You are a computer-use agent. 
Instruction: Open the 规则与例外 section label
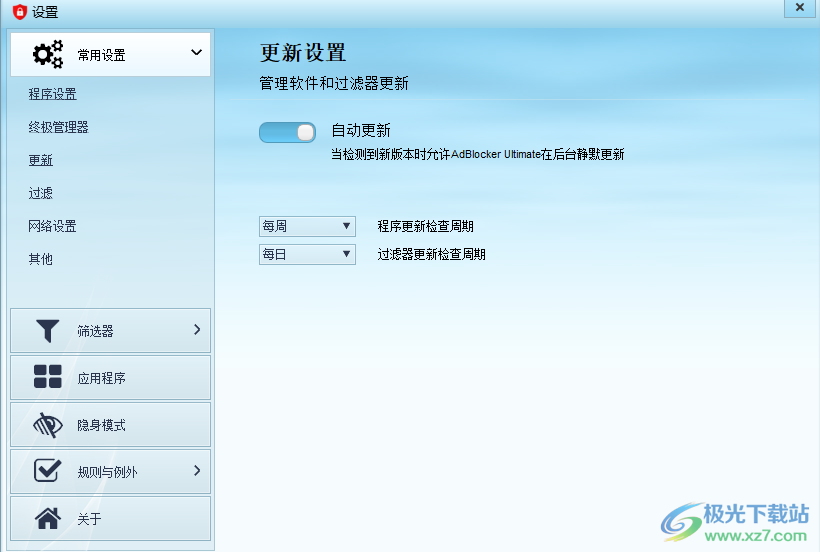[107, 472]
